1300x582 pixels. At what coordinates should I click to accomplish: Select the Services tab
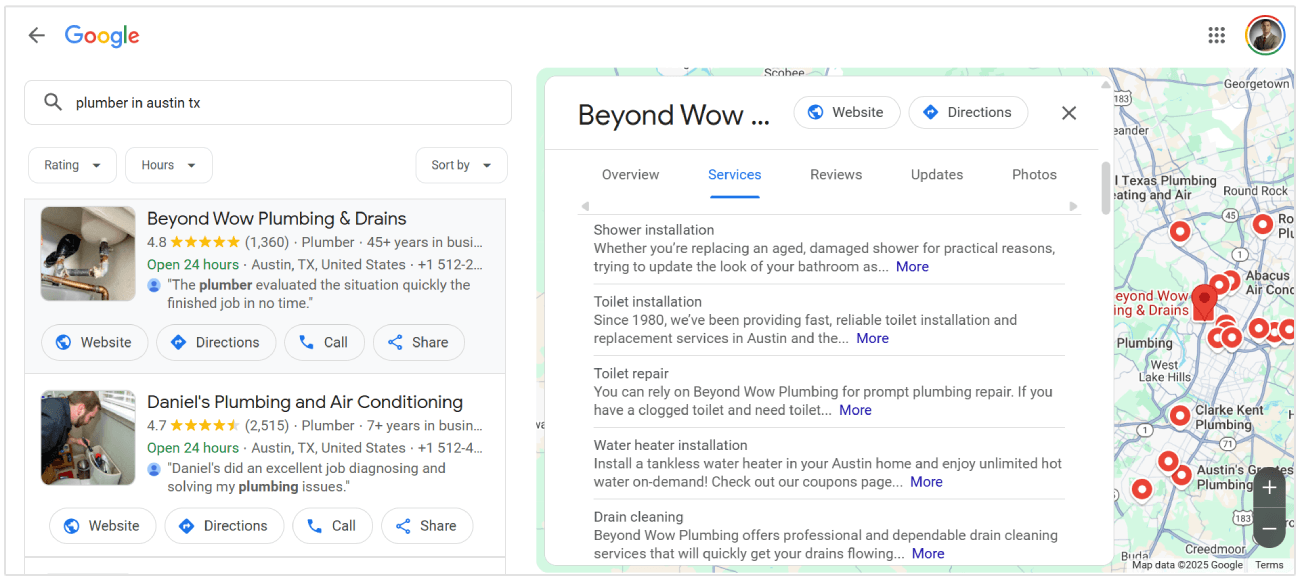click(735, 174)
